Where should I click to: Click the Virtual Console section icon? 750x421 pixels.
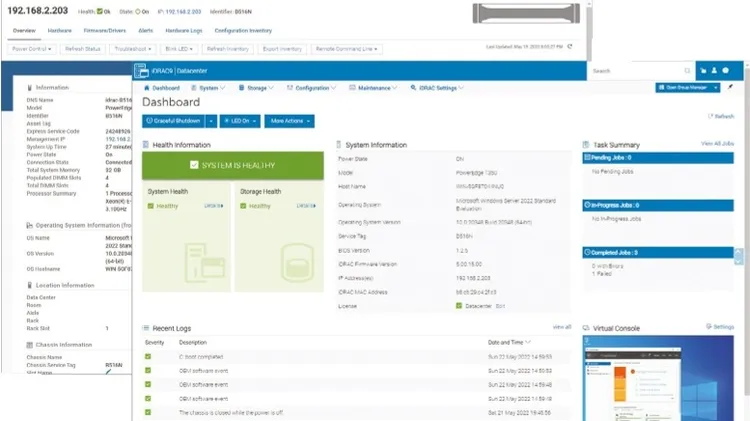coord(586,328)
